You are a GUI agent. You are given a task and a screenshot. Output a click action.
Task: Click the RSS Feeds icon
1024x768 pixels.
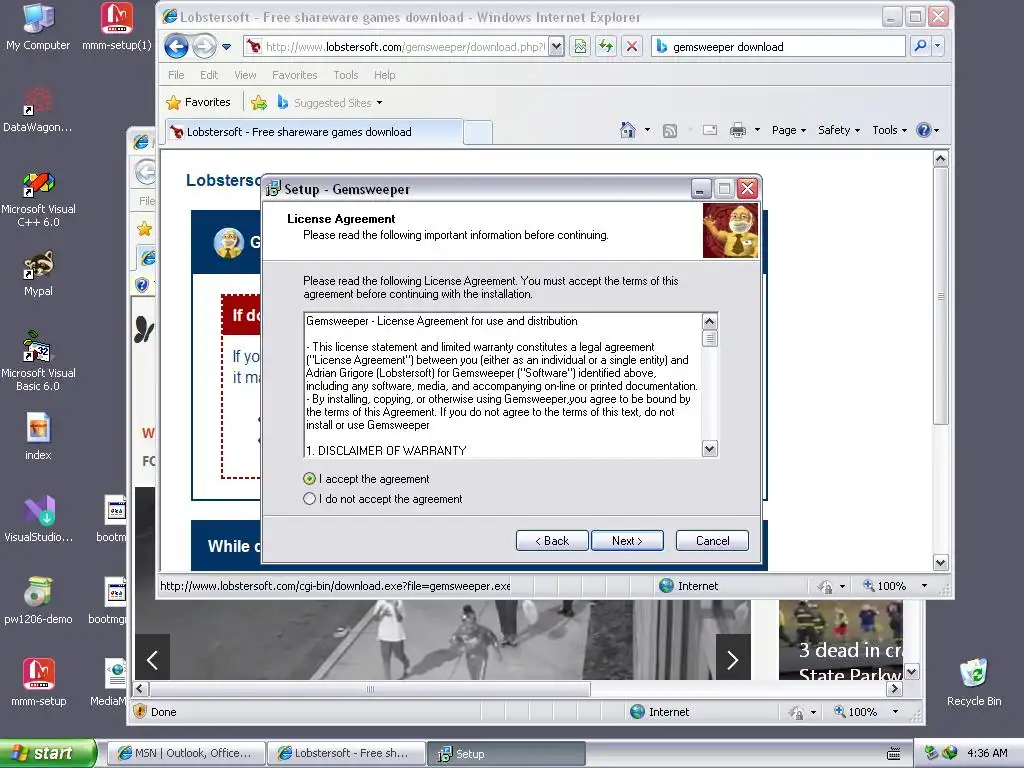click(x=669, y=131)
